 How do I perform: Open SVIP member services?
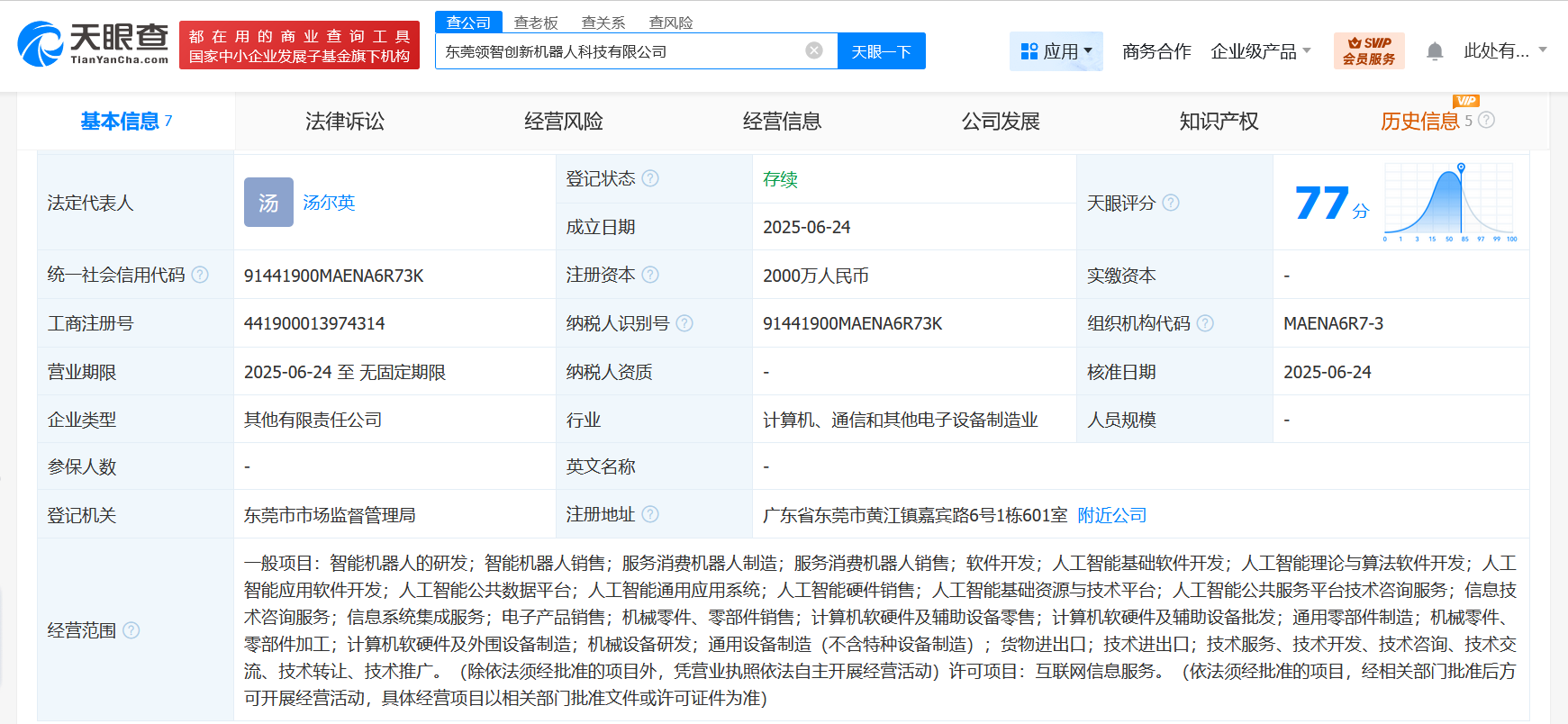coord(1368,51)
